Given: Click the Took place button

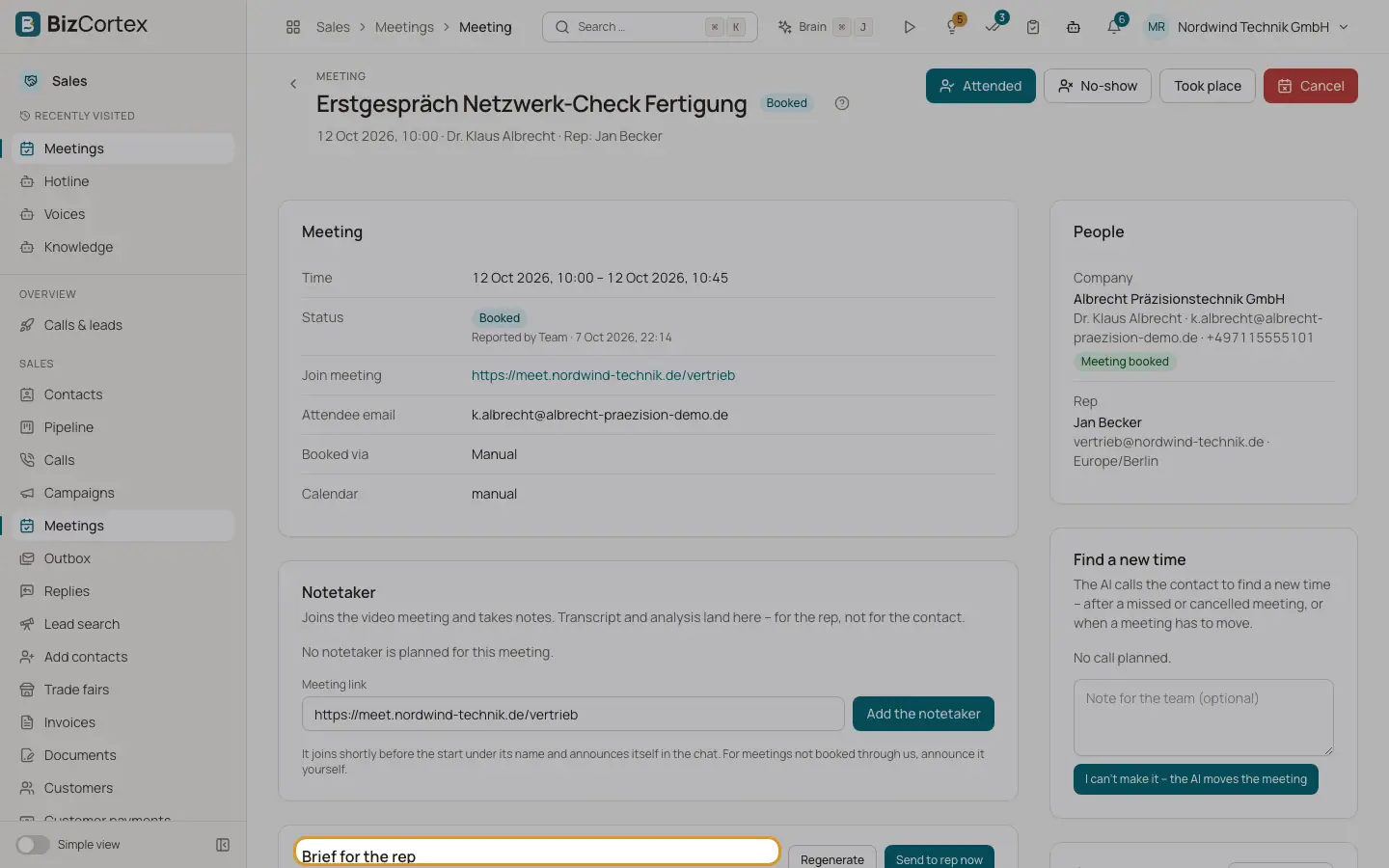Looking at the screenshot, I should pos(1208,86).
